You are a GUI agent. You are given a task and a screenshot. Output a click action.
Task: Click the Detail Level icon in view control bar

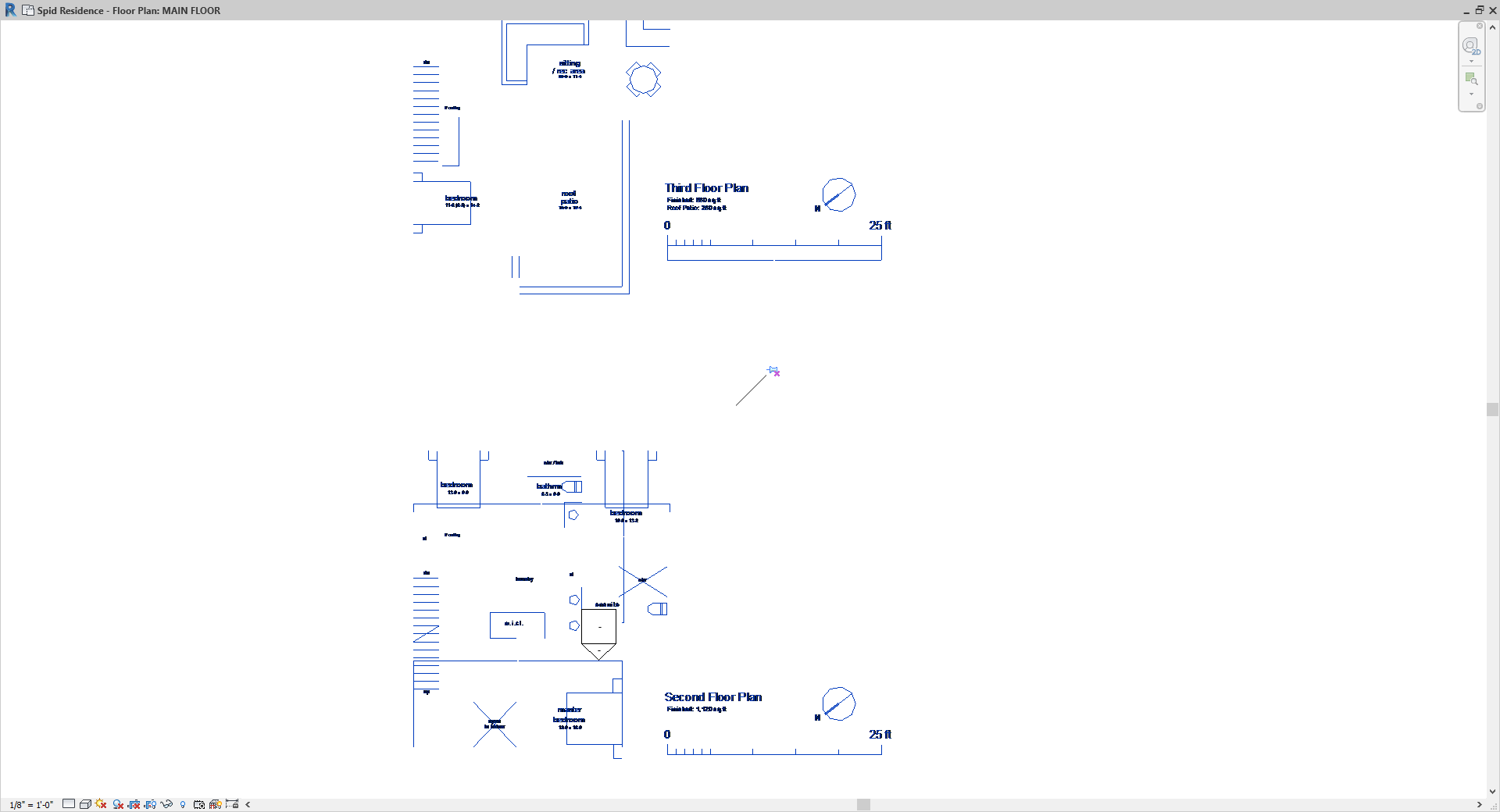pos(69,805)
